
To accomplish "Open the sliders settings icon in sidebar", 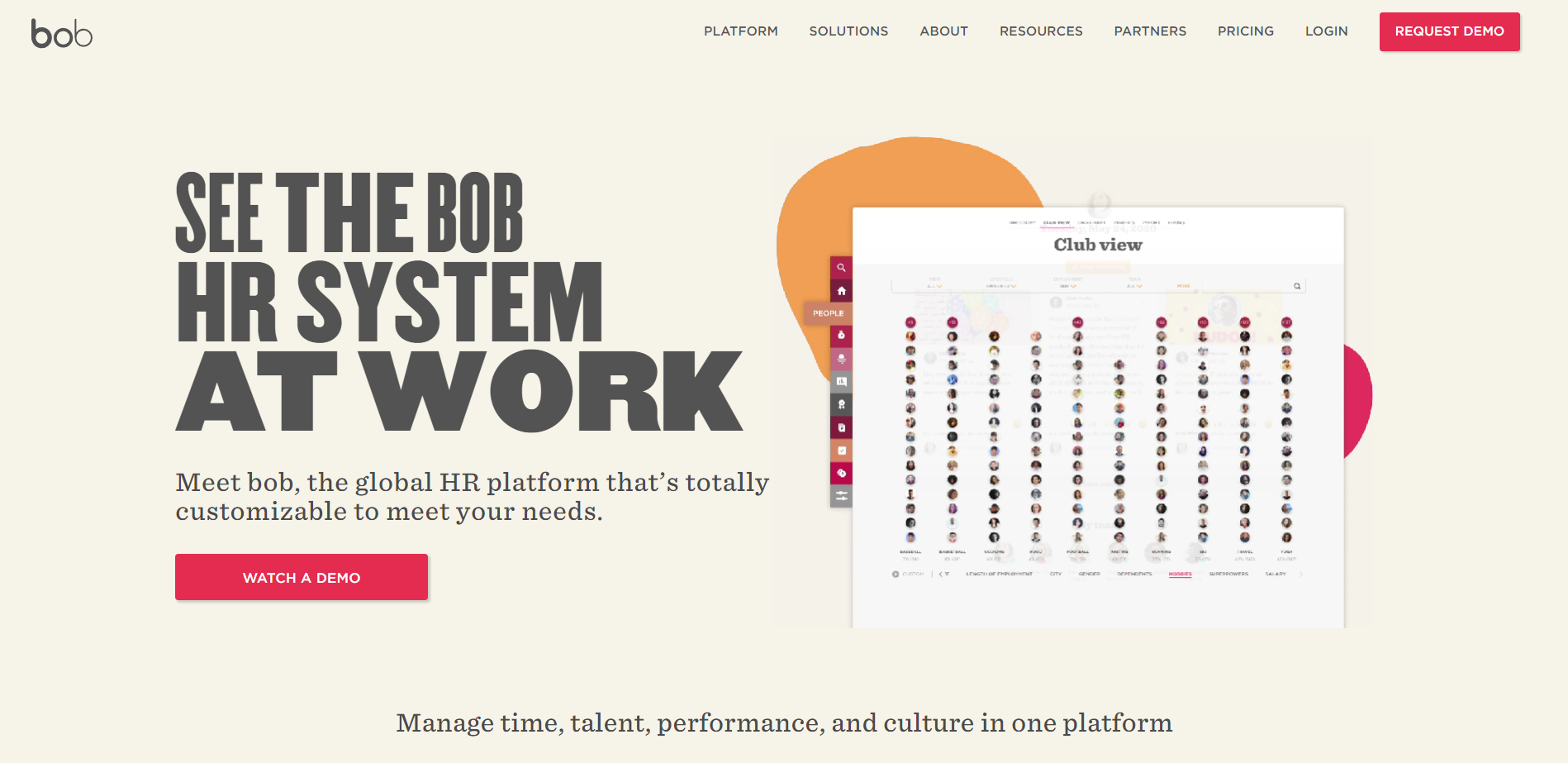I will pyautogui.click(x=841, y=496).
